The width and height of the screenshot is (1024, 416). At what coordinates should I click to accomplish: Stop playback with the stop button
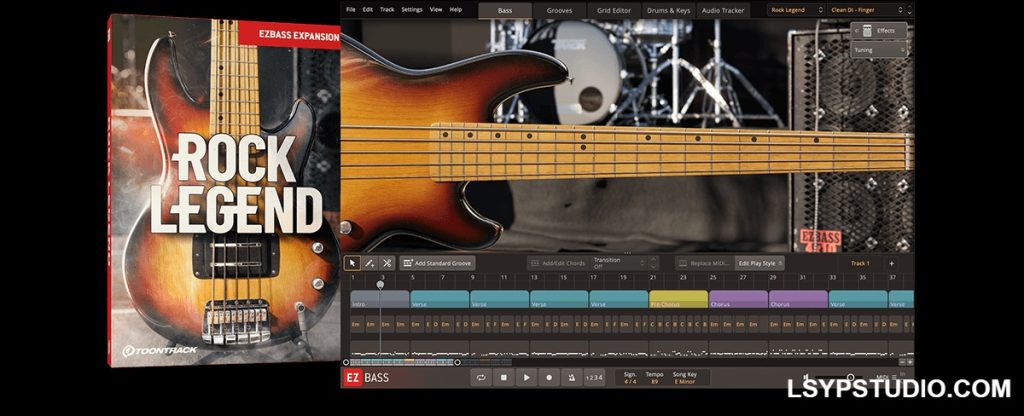(x=504, y=377)
